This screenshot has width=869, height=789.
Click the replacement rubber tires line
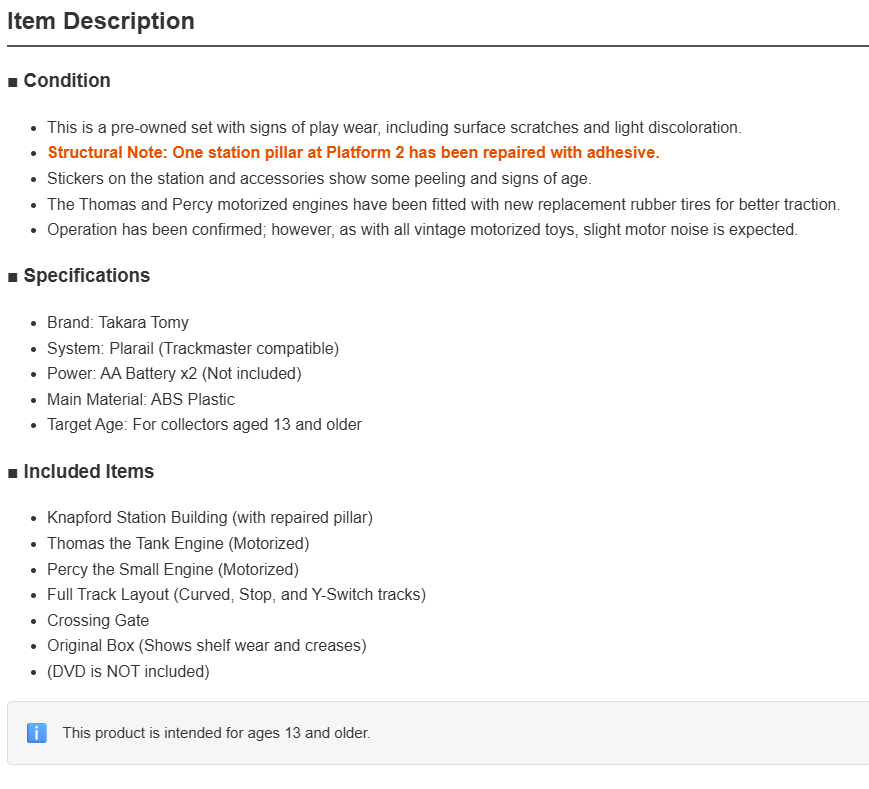[443, 204]
